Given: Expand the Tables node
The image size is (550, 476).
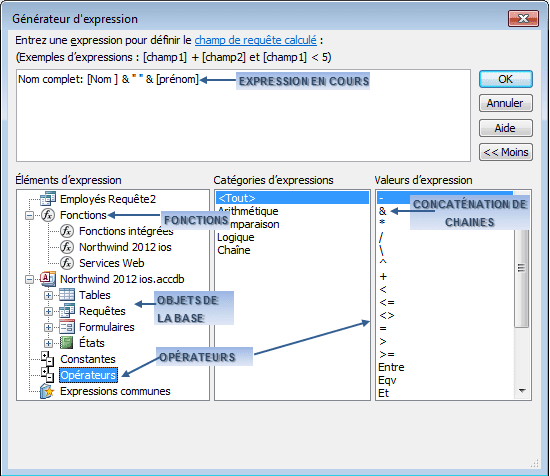Looking at the screenshot, I should (48, 295).
